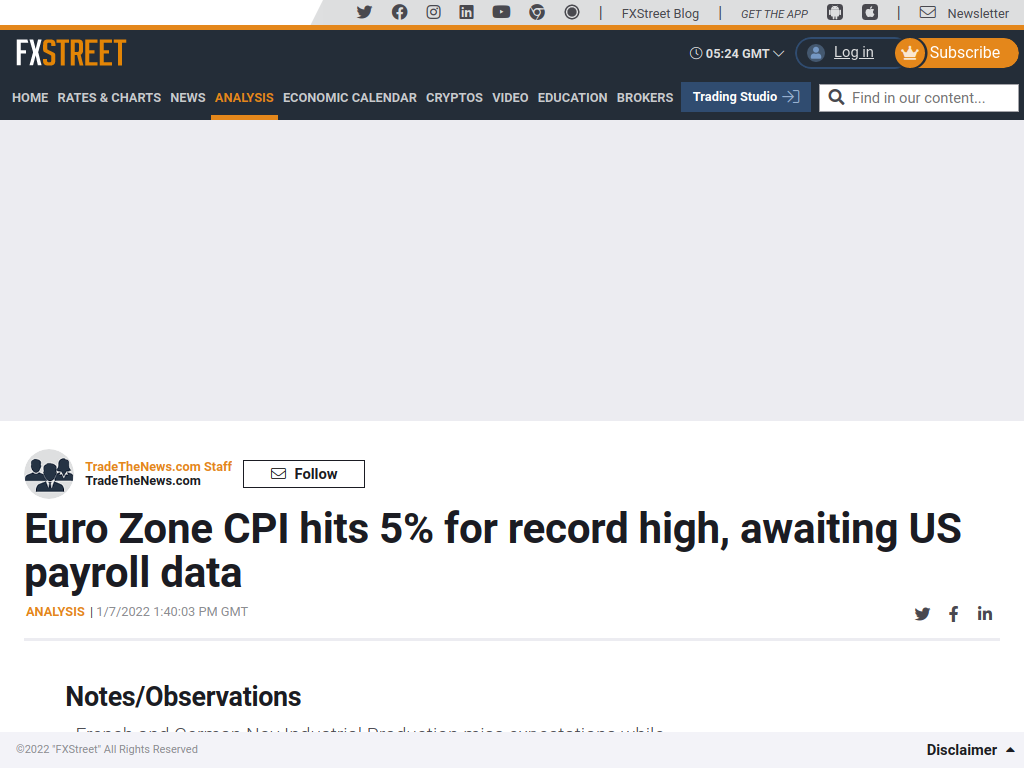Open the LinkedIn icon in top bar
This screenshot has height=768, width=1024.
coord(466,12)
